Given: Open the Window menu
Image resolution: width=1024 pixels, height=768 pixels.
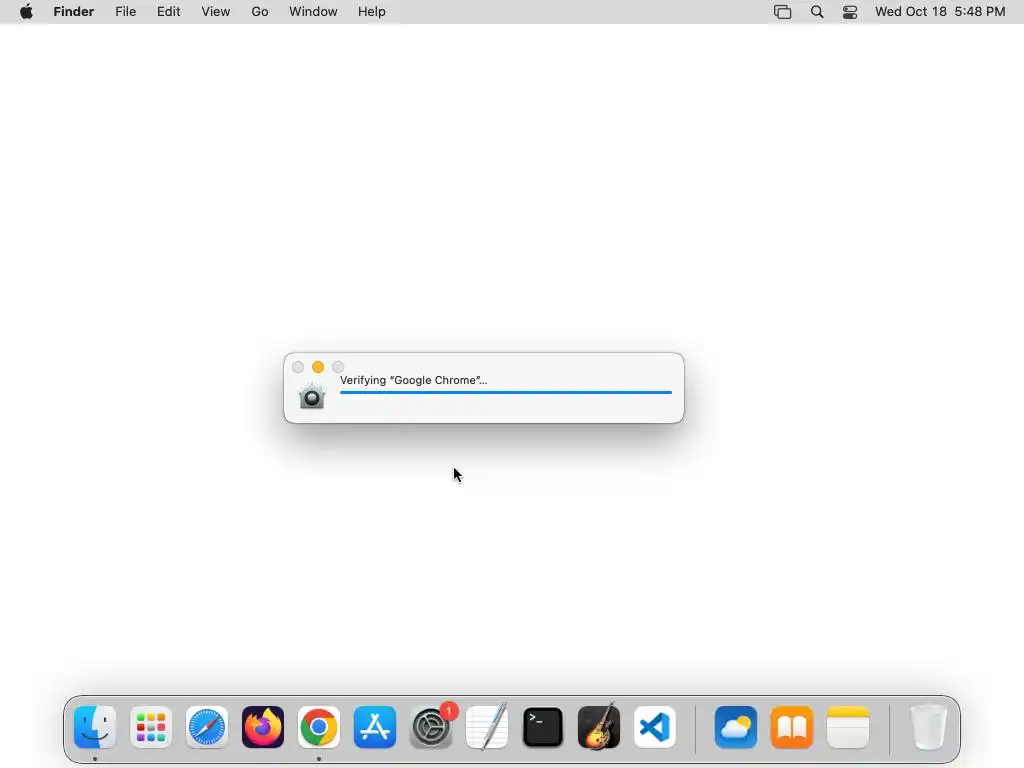Looking at the screenshot, I should [x=313, y=12].
